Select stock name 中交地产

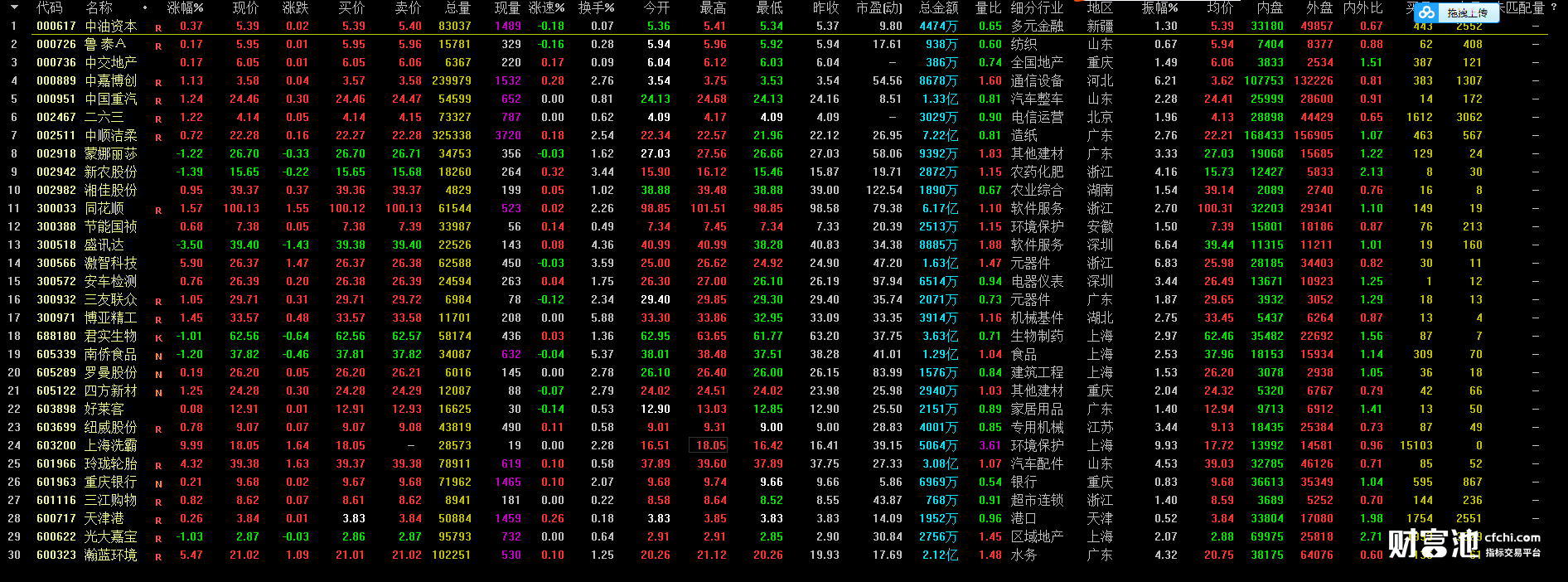tap(111, 62)
